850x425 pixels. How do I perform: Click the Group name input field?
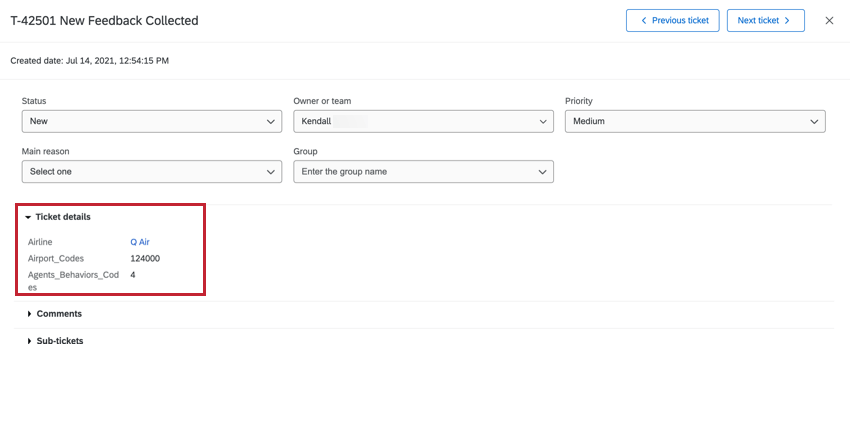pyautogui.click(x=410, y=171)
